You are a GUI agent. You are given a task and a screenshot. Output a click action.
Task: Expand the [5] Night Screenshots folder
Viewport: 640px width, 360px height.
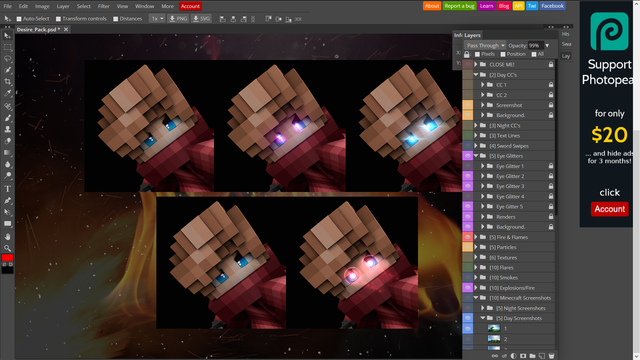pyautogui.click(x=482, y=308)
